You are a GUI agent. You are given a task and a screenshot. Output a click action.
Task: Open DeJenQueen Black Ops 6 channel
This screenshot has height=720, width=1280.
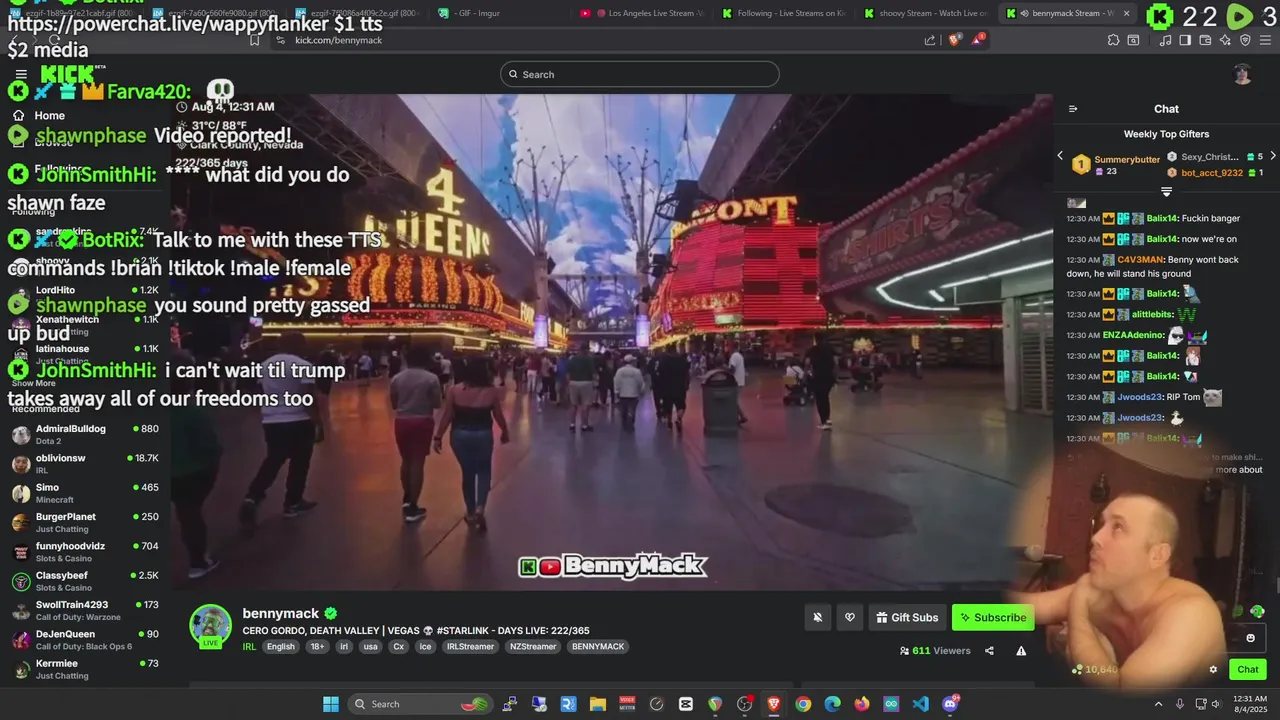(x=85, y=640)
